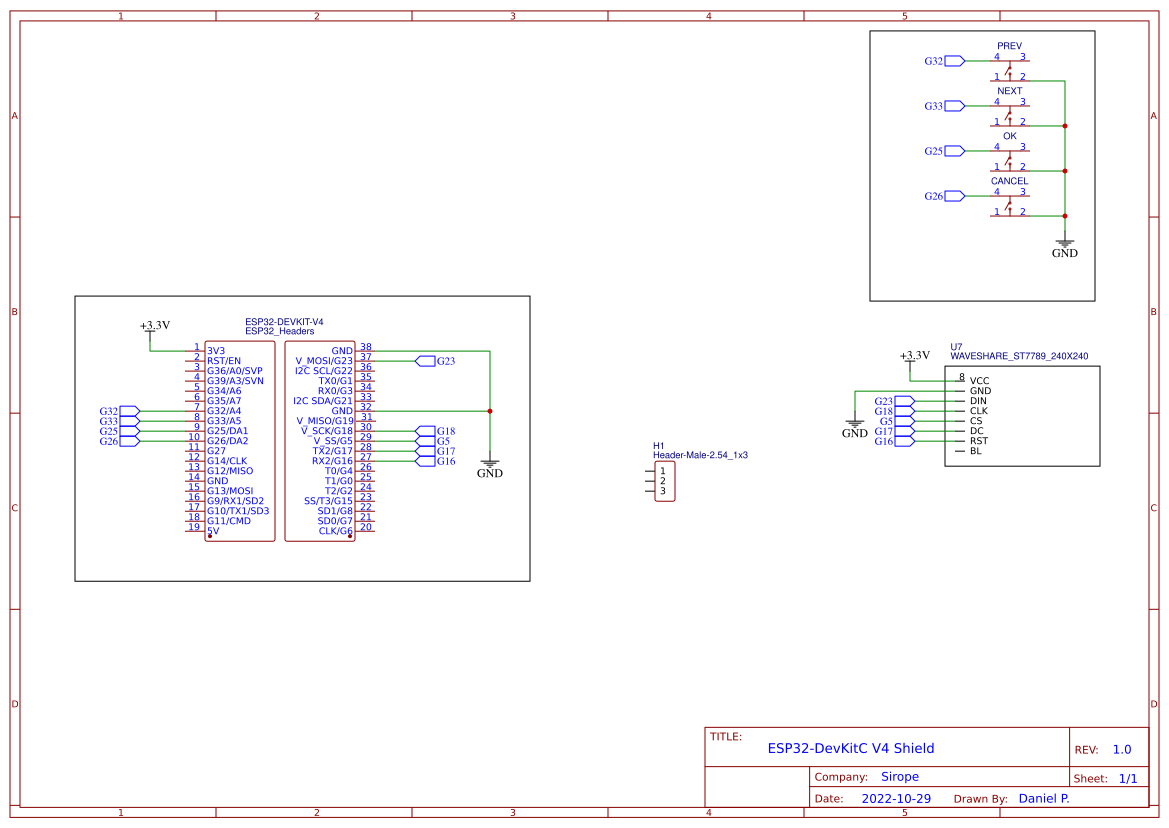Click the WAVESHARE_ST7789_240X240 display symbol U7
The height and width of the screenshot is (828, 1169).
click(x=1020, y=415)
